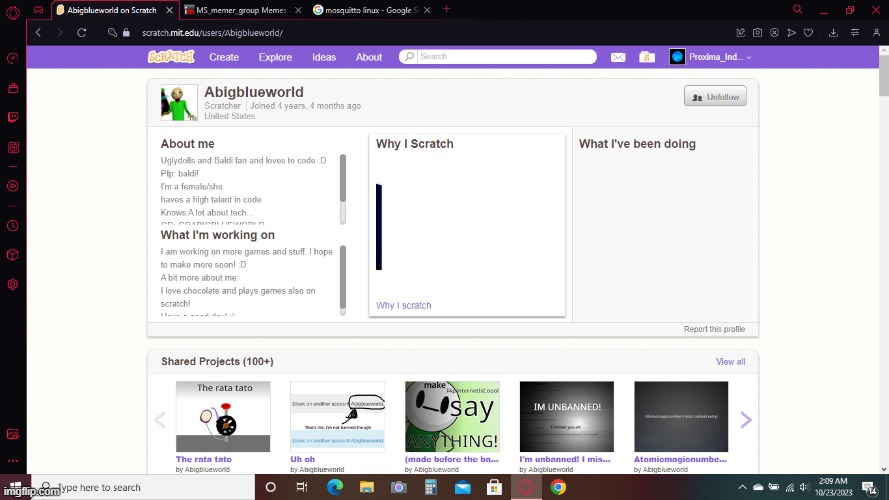
Task: Open browser downloads icon
Action: 833,33
